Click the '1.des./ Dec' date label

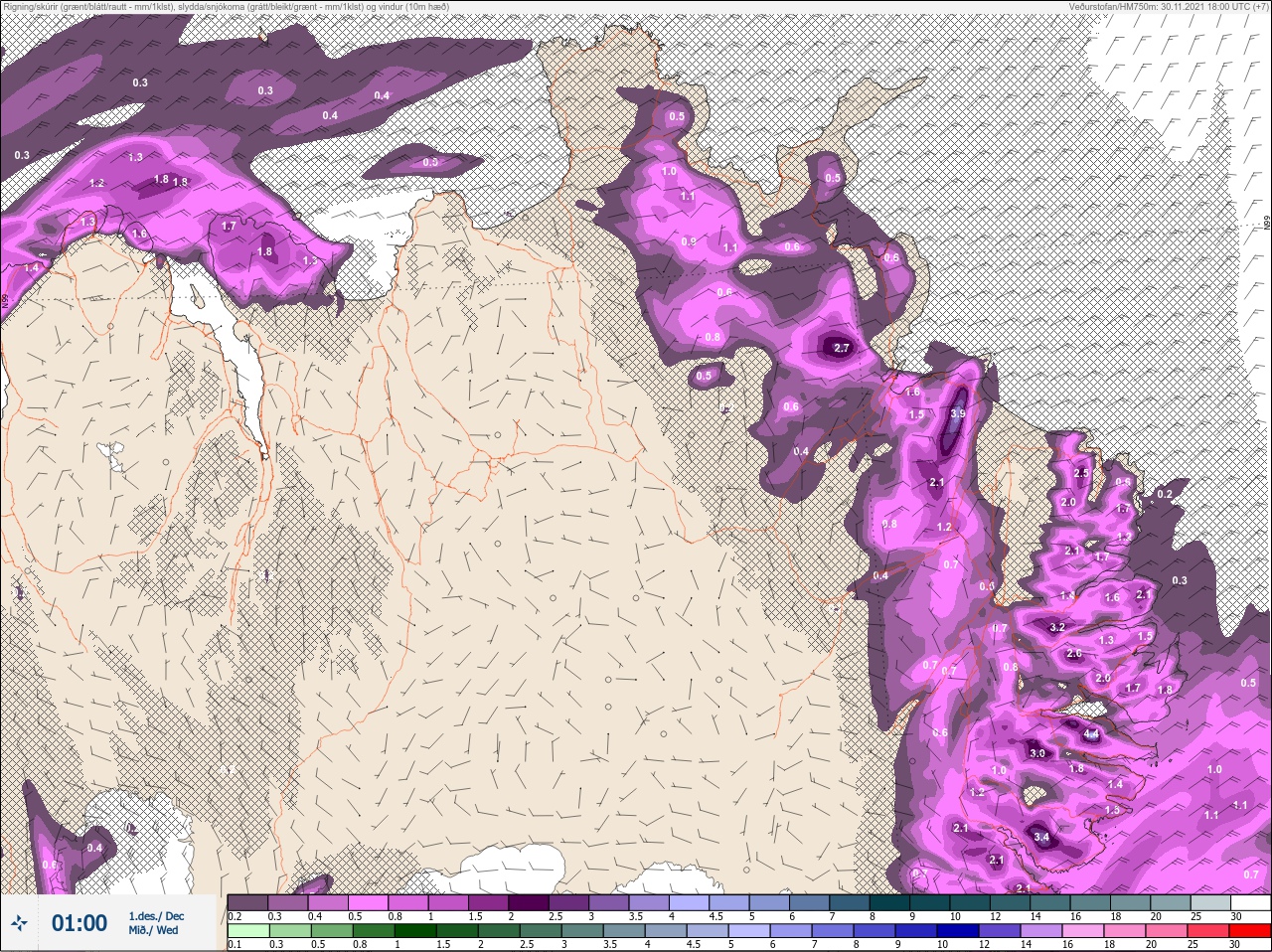[156, 916]
